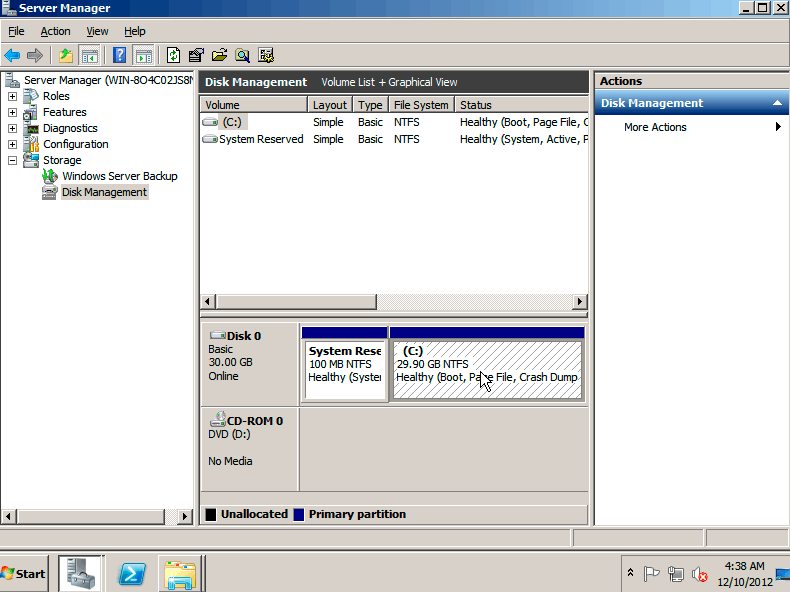Viewport: 790px width, 592px height.
Task: Open the View menu
Action: (97, 31)
